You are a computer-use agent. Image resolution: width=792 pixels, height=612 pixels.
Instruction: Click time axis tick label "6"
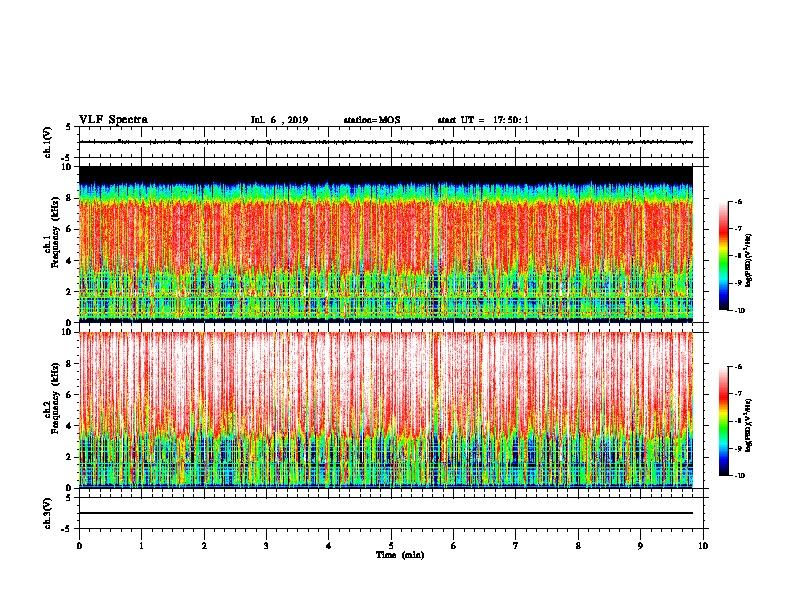(454, 545)
